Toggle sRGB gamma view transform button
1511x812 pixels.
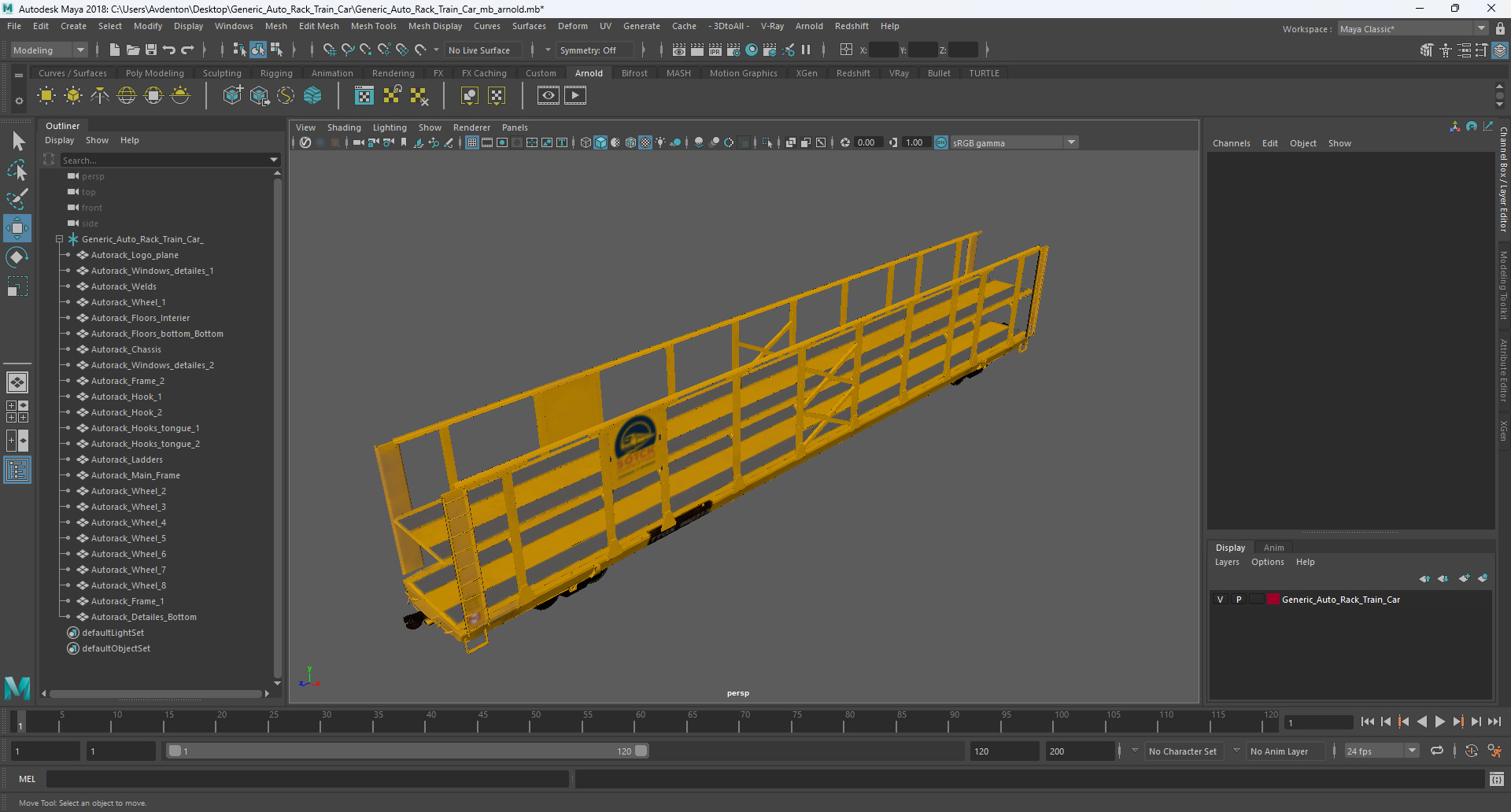pos(941,142)
